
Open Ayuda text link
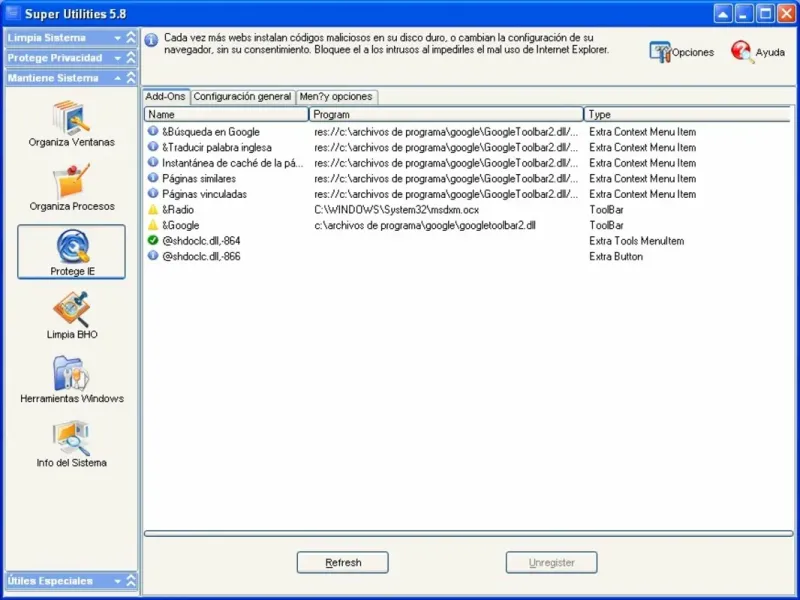tap(770, 52)
